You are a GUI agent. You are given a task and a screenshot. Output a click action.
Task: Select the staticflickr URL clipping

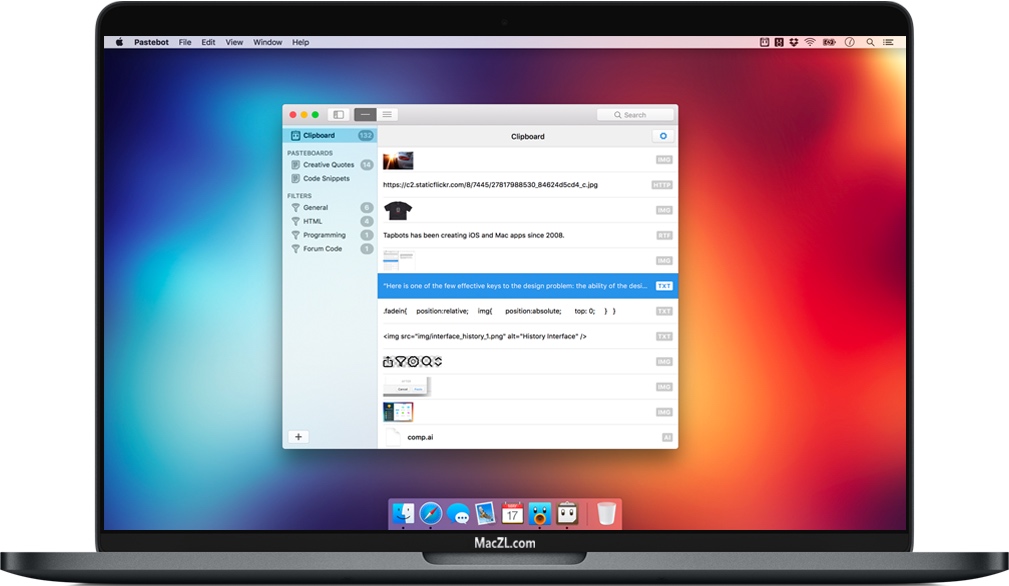528,185
